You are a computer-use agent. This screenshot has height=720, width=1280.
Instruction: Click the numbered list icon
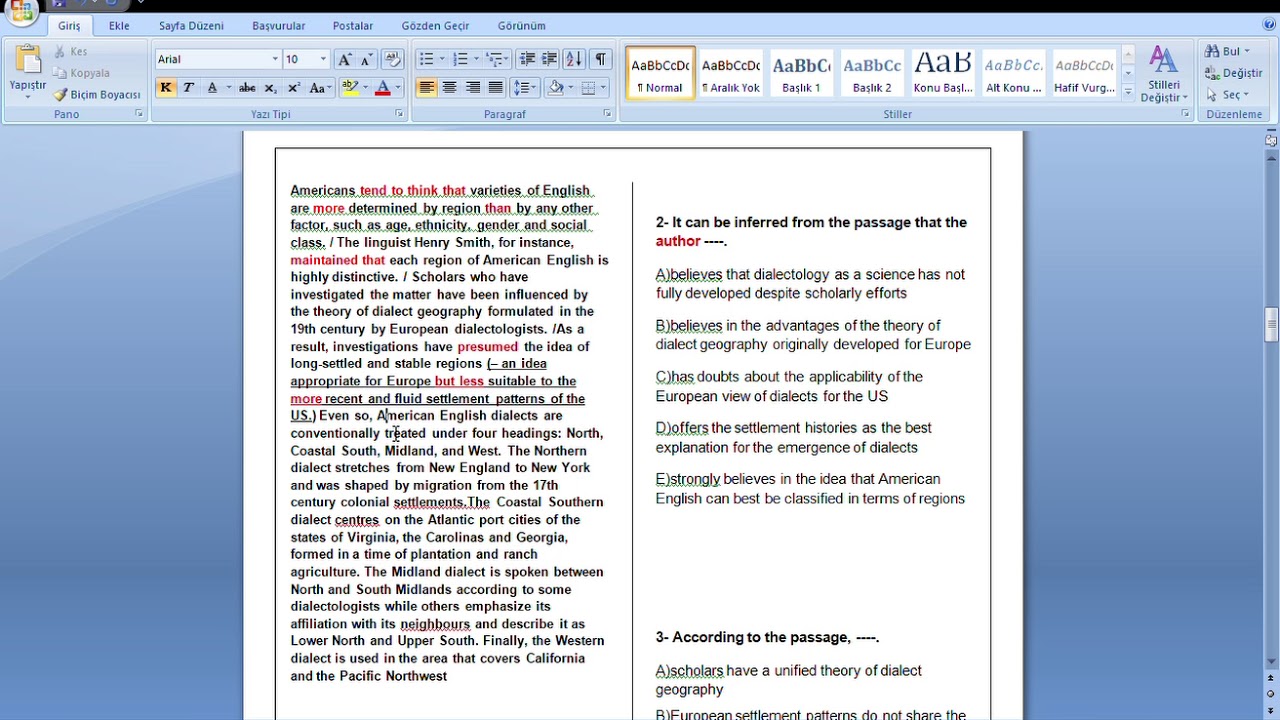click(x=460, y=59)
